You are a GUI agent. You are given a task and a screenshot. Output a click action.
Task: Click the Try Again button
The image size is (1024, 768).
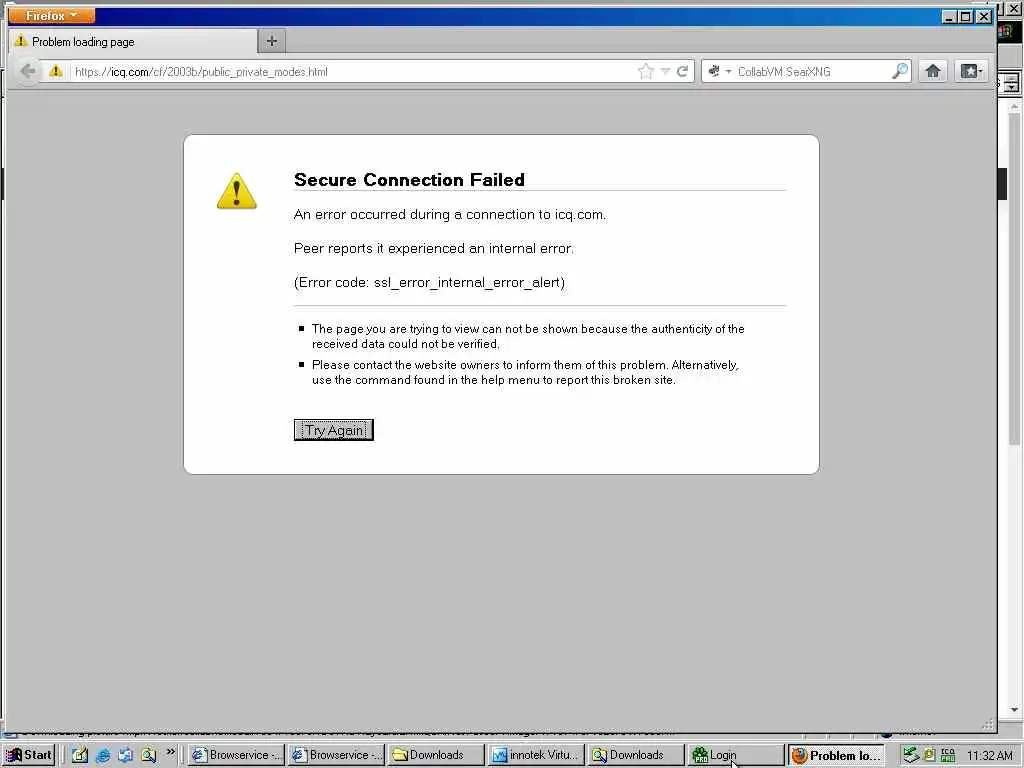coord(333,430)
